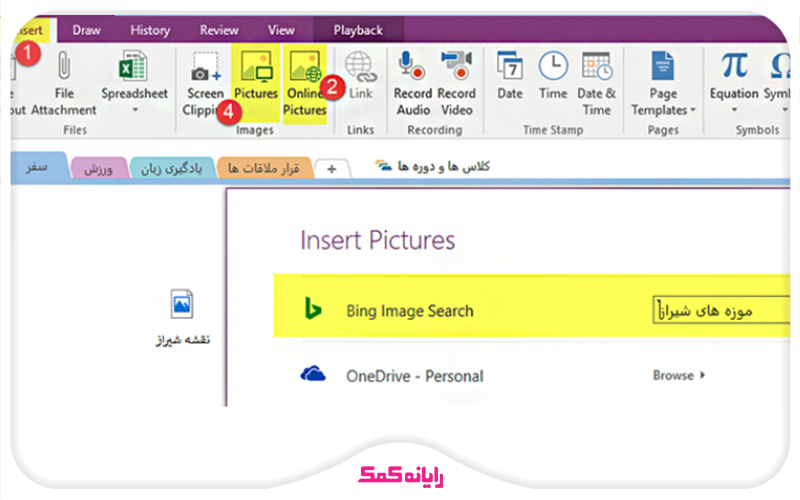Select the نقشه شیراز image file icon
The height and width of the screenshot is (500, 800).
(182, 304)
